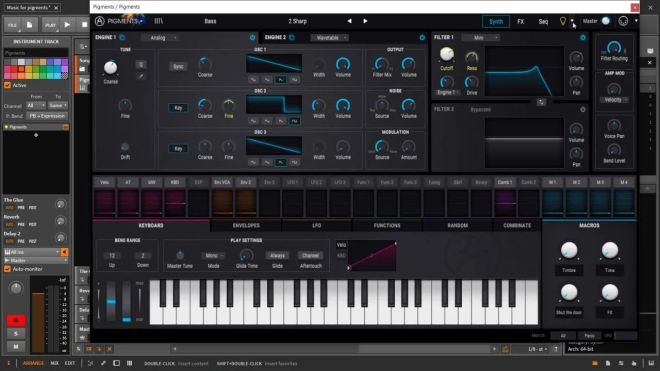Toggle OSC 3 Key button

[x=178, y=149]
